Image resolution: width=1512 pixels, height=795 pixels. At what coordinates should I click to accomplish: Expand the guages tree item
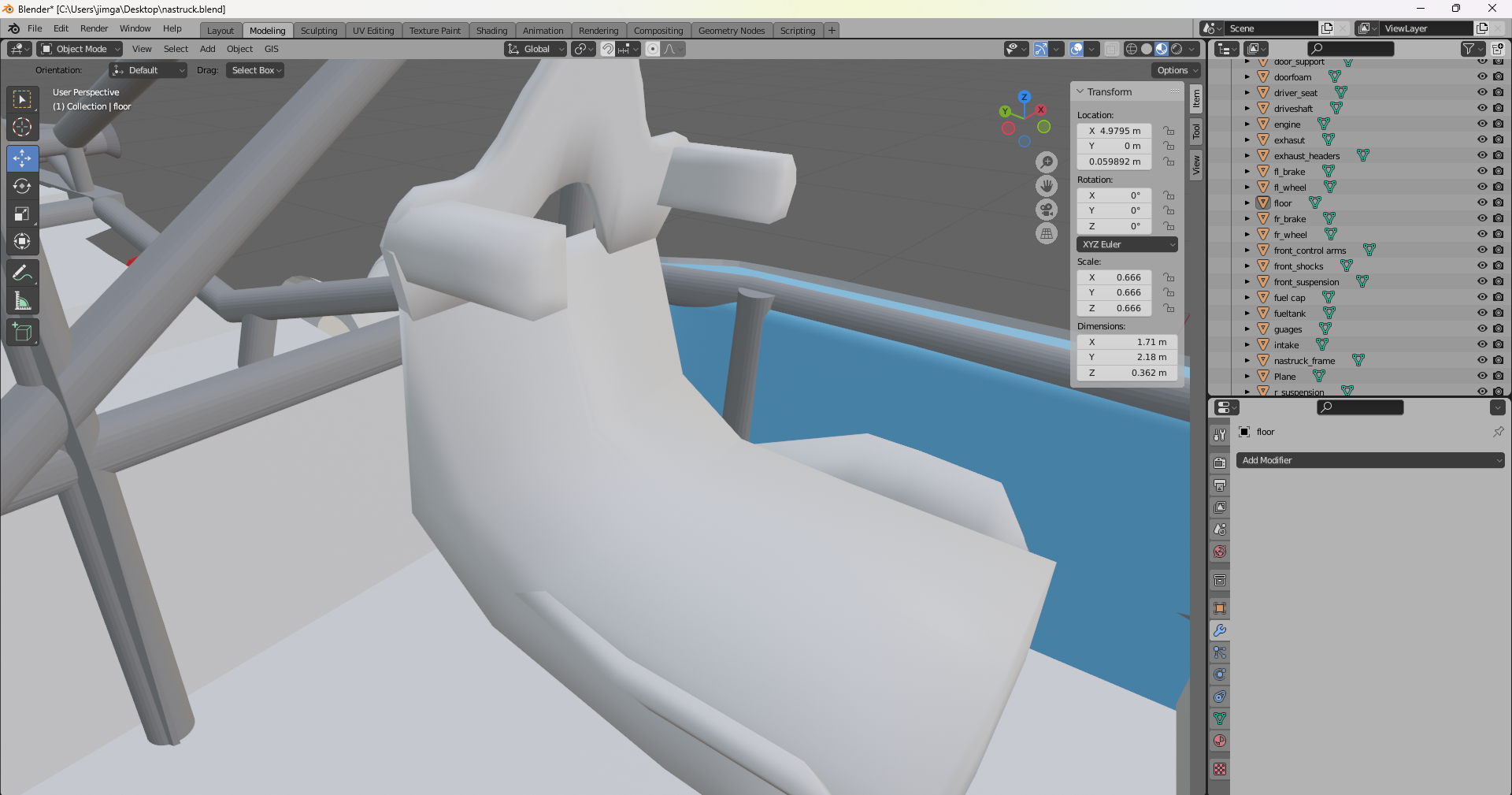(1247, 329)
